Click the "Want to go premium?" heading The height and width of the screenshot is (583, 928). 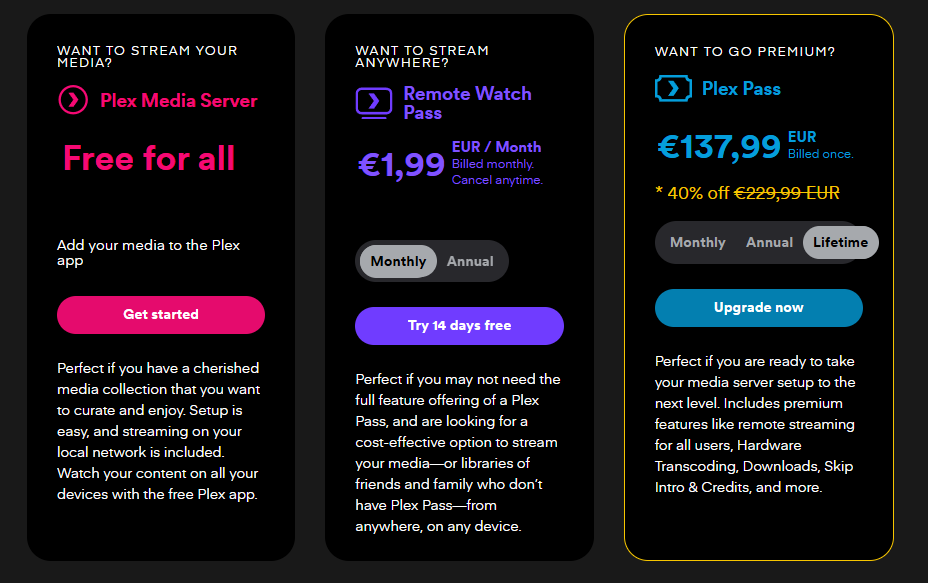pyautogui.click(x=745, y=51)
